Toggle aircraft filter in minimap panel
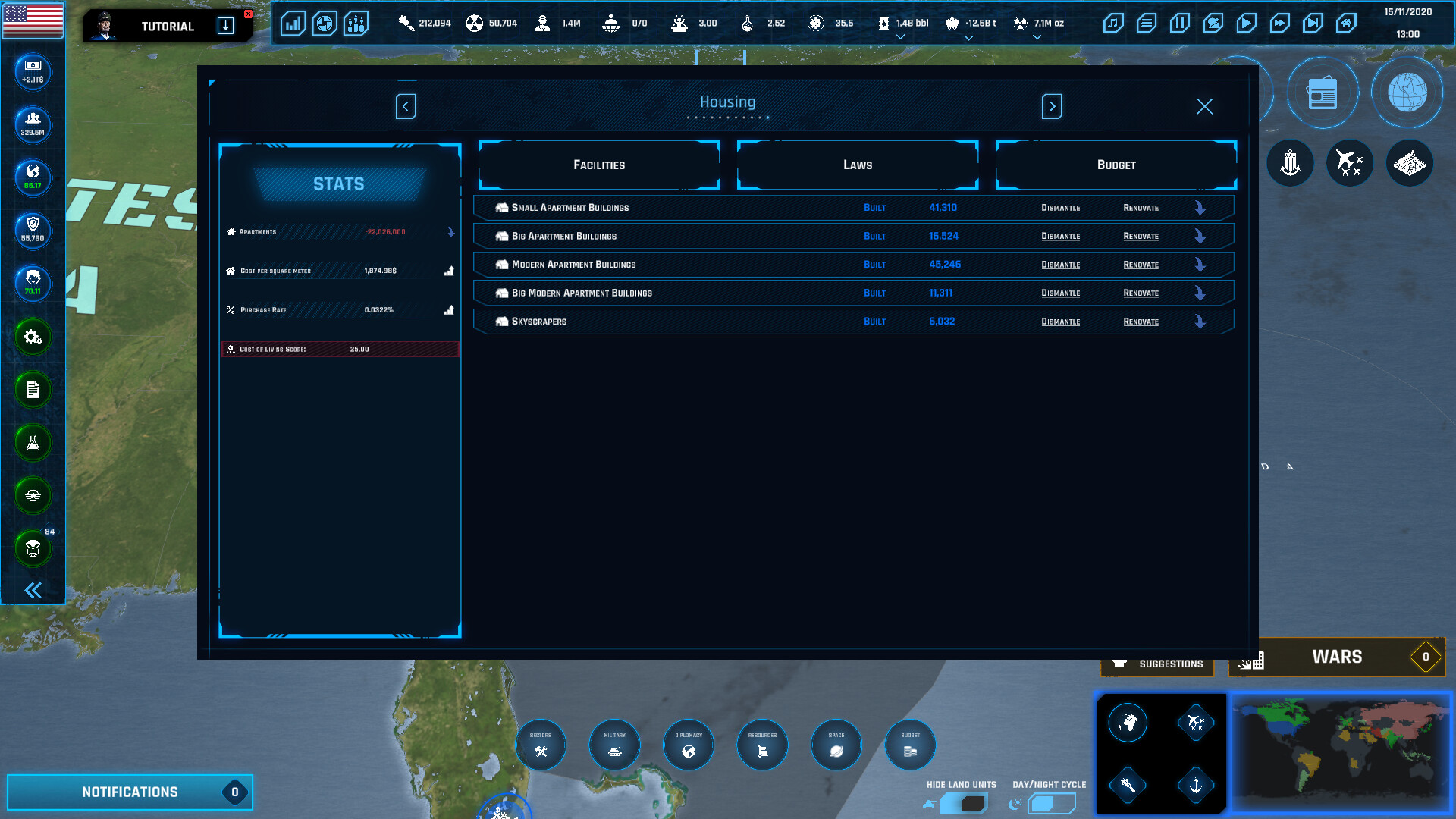This screenshot has height=819, width=1456. 1196,723
